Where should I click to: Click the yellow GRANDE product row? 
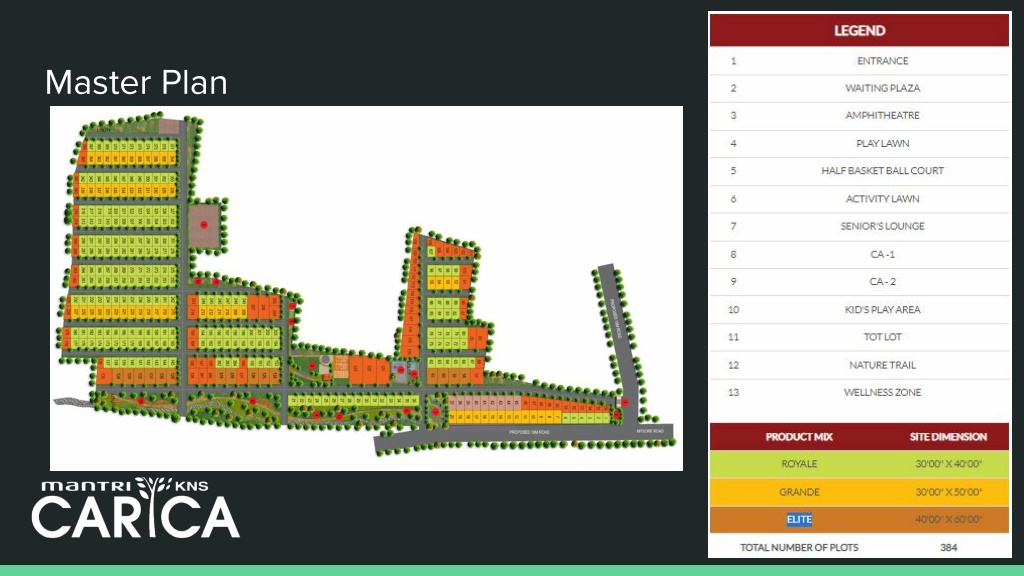tap(859, 492)
